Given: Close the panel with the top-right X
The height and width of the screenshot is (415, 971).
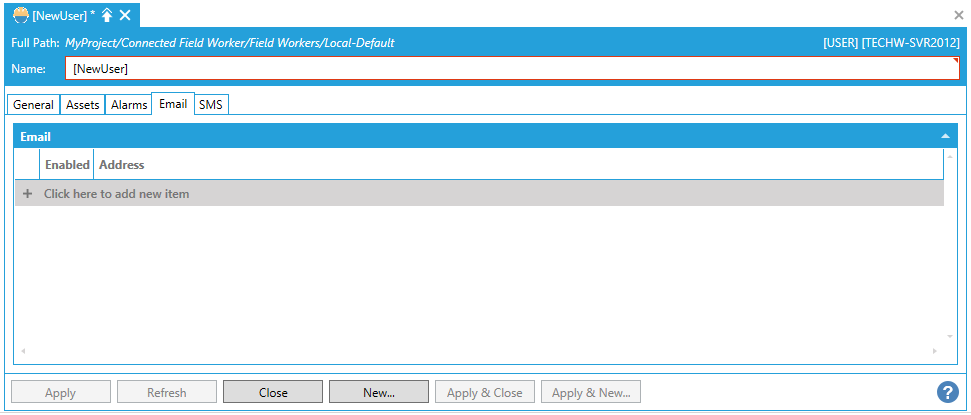Looking at the screenshot, I should tap(959, 15).
